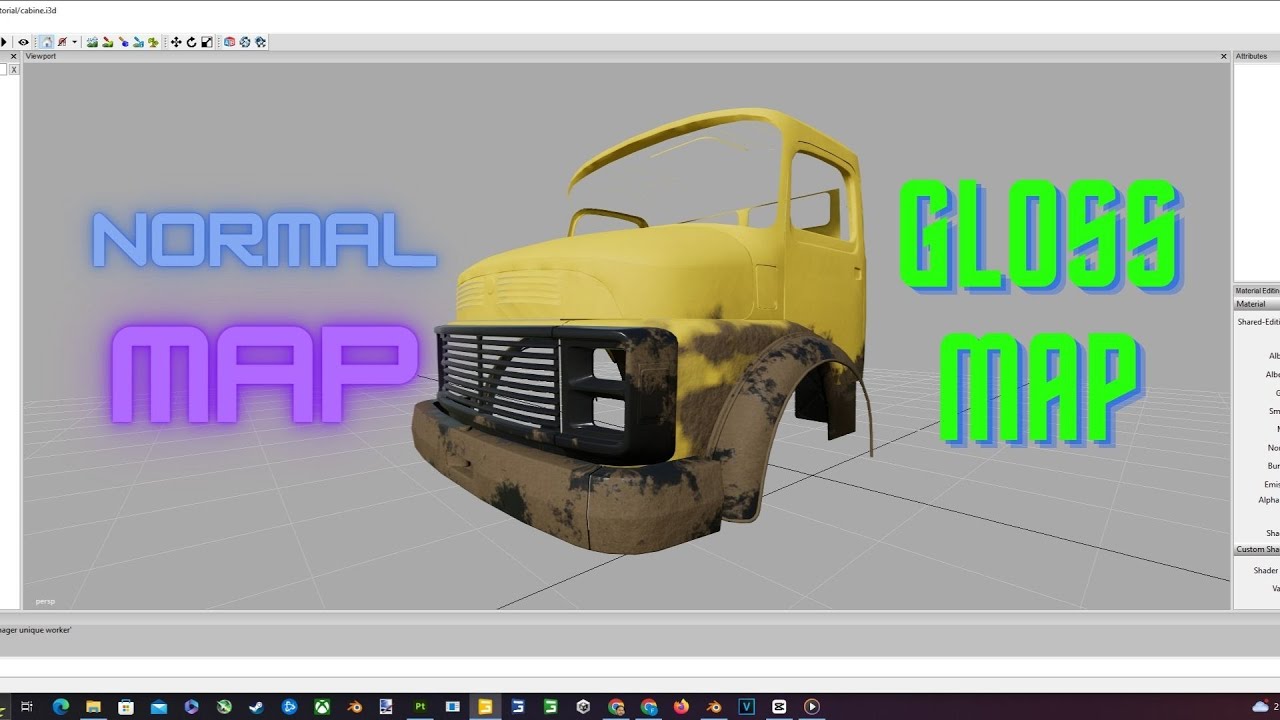Click the Attributes panel header
Screen dimensions: 1280x720
pos(1256,57)
